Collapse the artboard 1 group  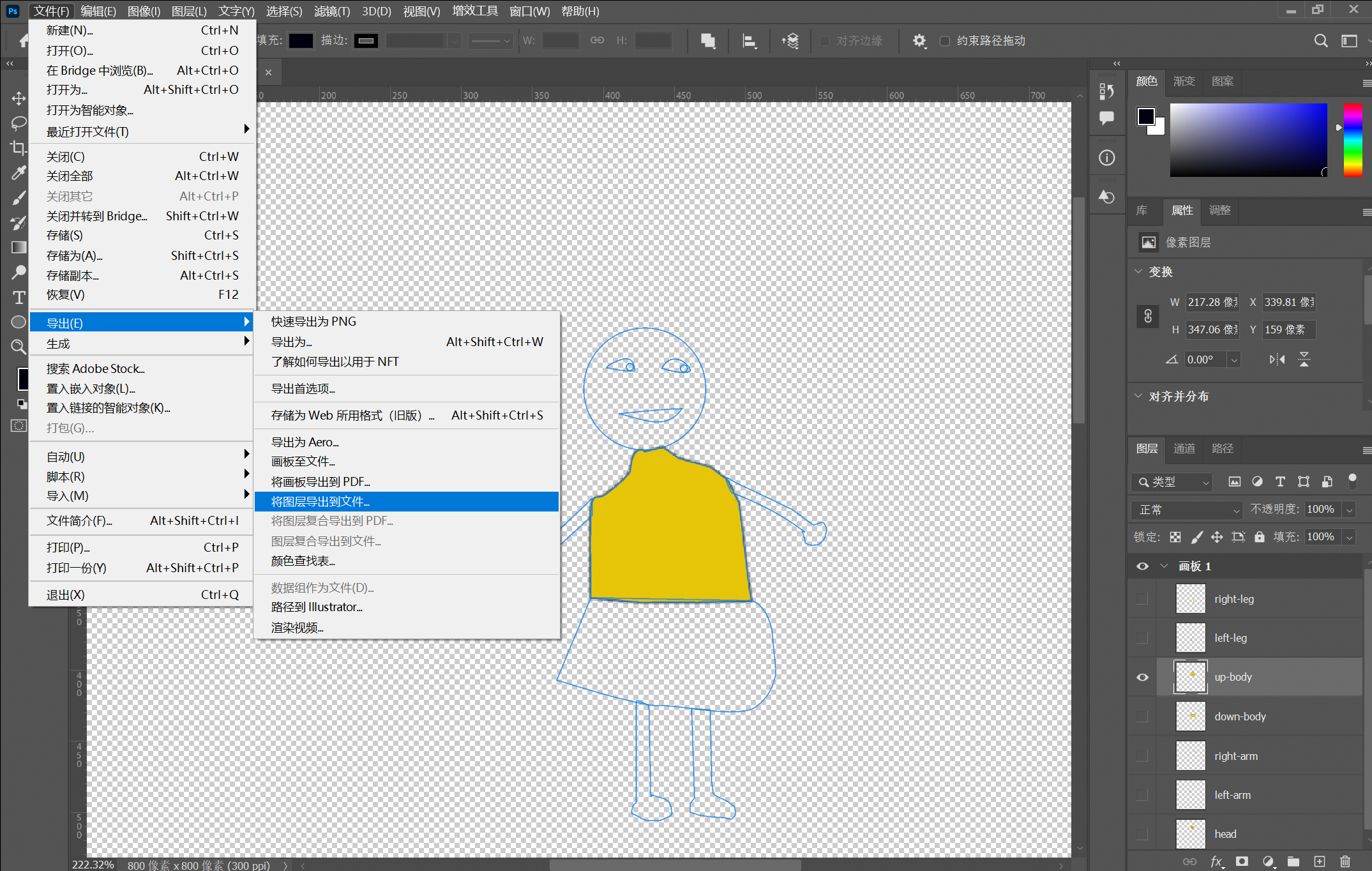point(1164,566)
